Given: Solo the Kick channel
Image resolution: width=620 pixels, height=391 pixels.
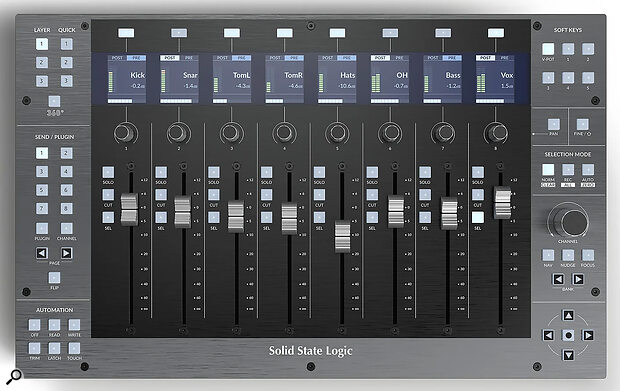Looking at the screenshot, I should coord(108,172).
